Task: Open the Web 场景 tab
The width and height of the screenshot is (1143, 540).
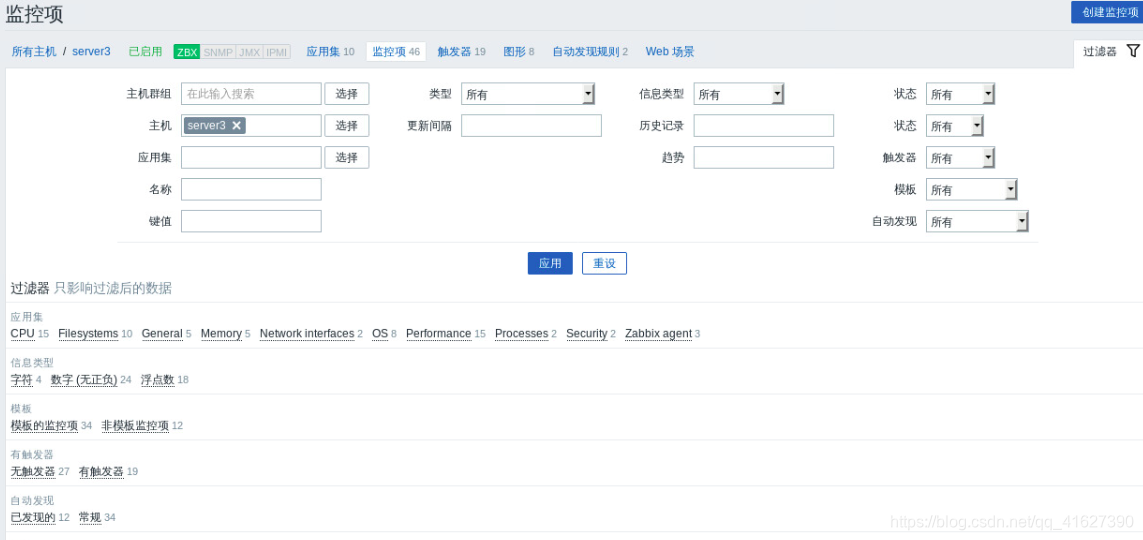Action: (x=670, y=52)
